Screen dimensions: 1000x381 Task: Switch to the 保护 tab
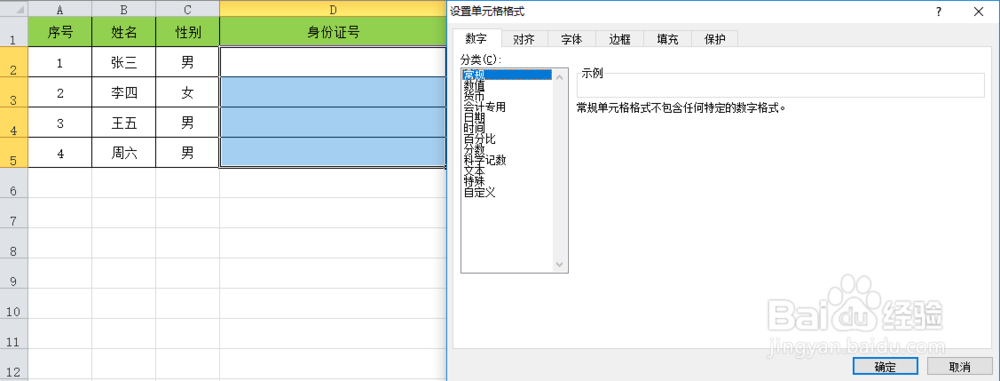point(714,39)
